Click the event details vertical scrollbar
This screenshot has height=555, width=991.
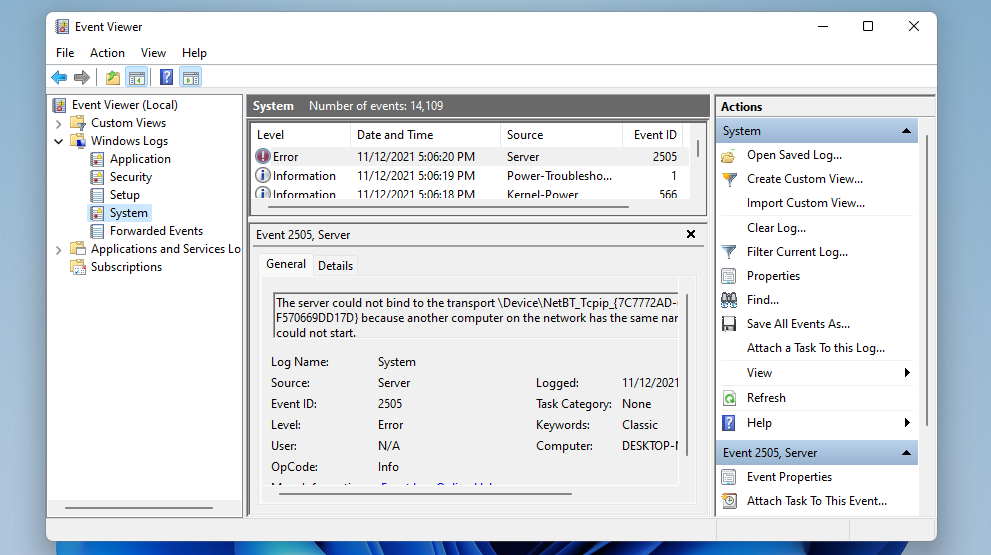pyautogui.click(x=687, y=375)
